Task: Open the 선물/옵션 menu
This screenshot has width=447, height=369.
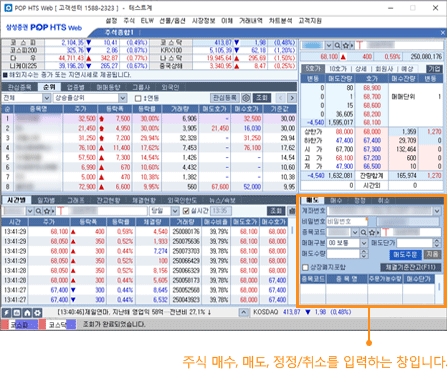Action: coord(172,21)
